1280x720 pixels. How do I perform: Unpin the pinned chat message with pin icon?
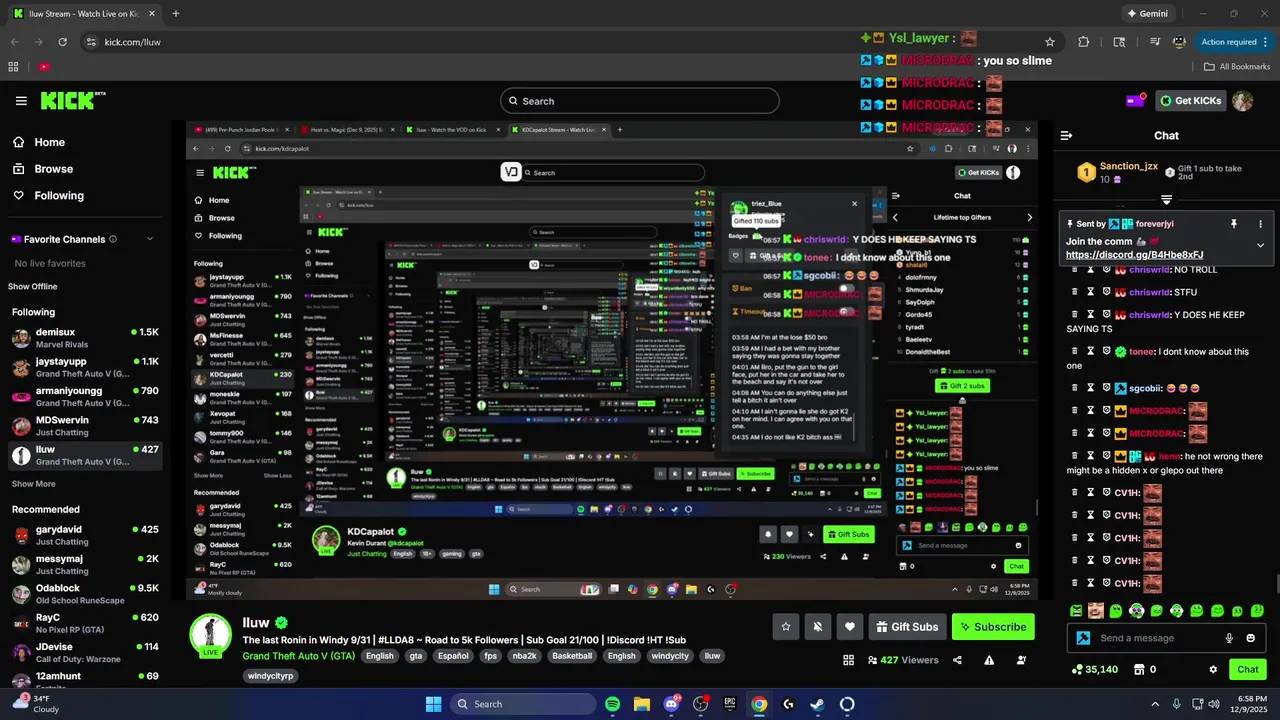(1233, 224)
